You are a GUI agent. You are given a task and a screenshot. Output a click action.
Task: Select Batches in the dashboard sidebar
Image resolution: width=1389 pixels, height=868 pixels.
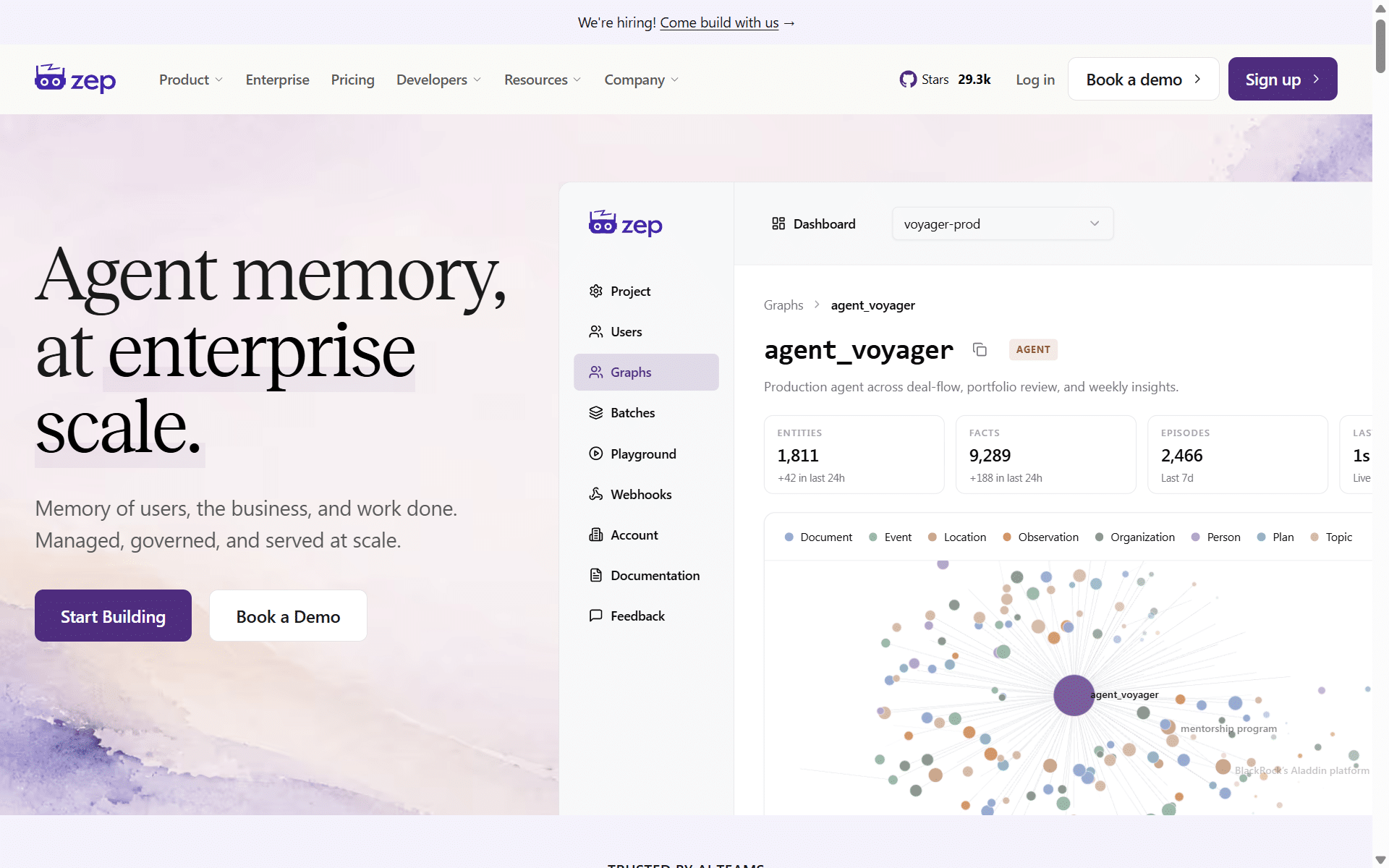tap(646, 412)
